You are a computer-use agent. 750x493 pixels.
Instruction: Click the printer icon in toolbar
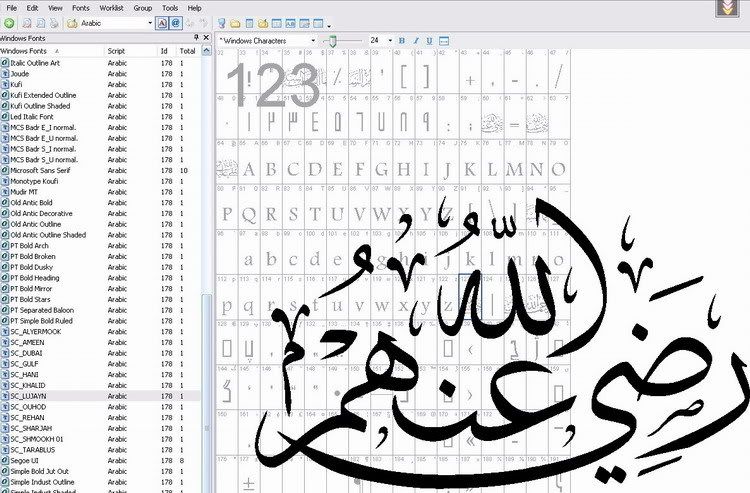55,23
